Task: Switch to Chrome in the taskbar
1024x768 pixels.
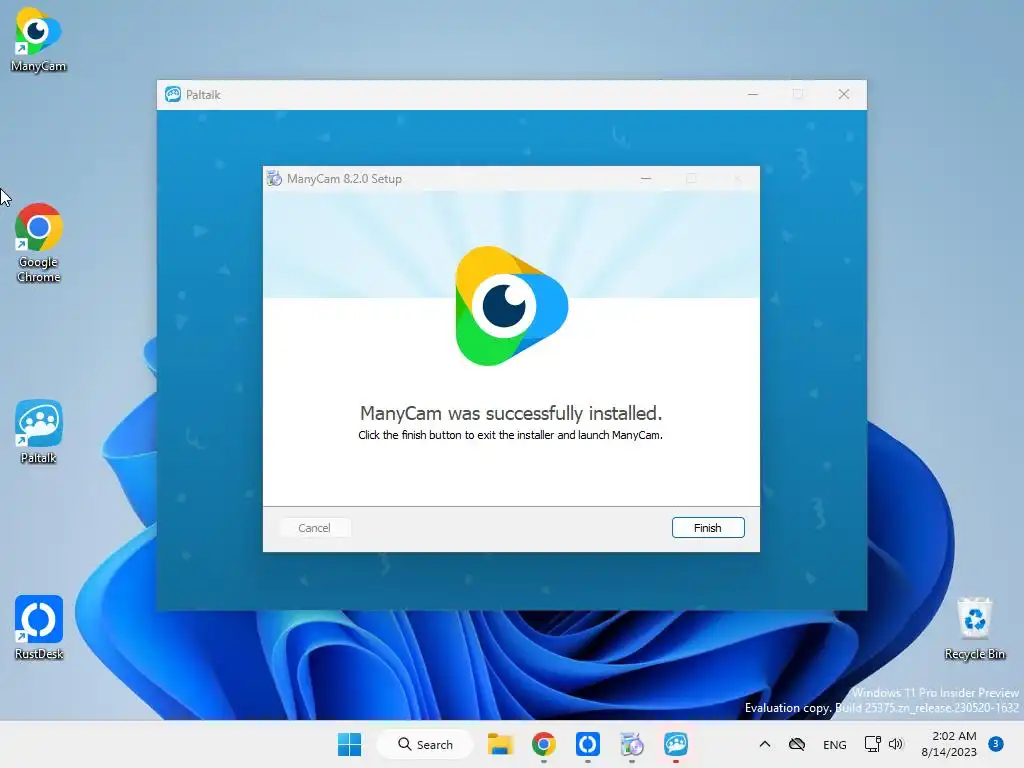Action: click(x=544, y=744)
